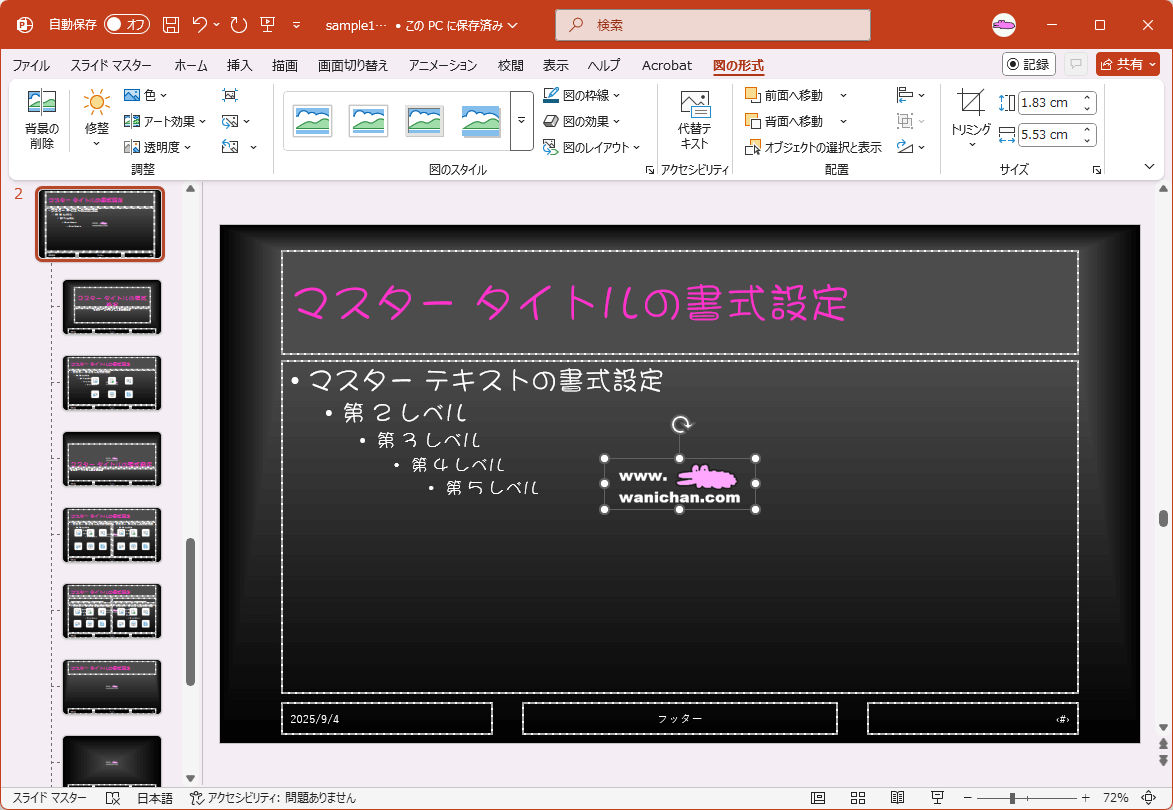Open Bring Forward (前面へ移動) arrow dropdown
Viewport: 1173px width, 810px height.
[x=843, y=95]
